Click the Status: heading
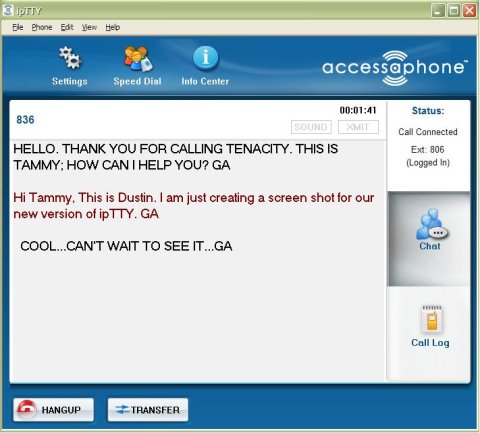This screenshot has height=433, width=480. pyautogui.click(x=428, y=111)
